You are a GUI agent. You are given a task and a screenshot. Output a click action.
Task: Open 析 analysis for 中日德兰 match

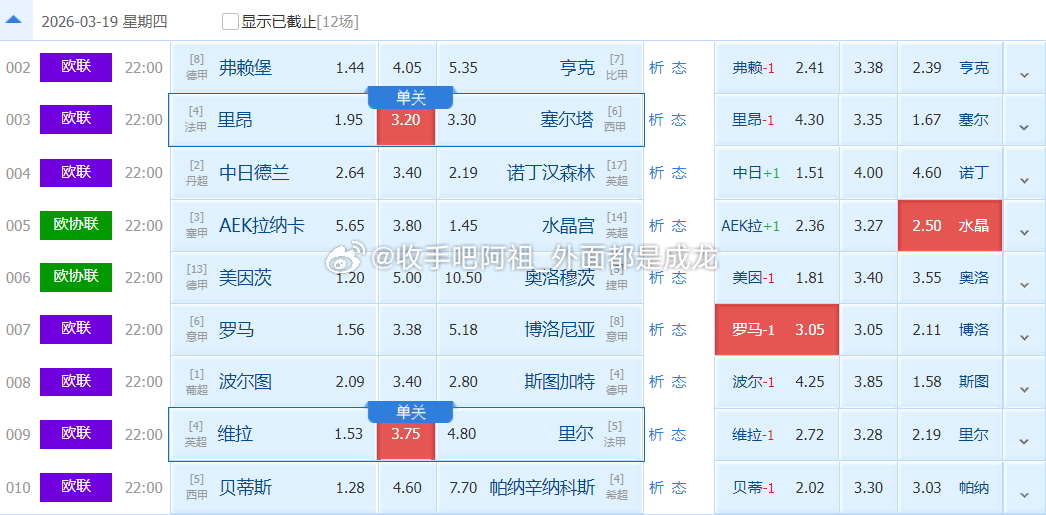pyautogui.click(x=656, y=173)
